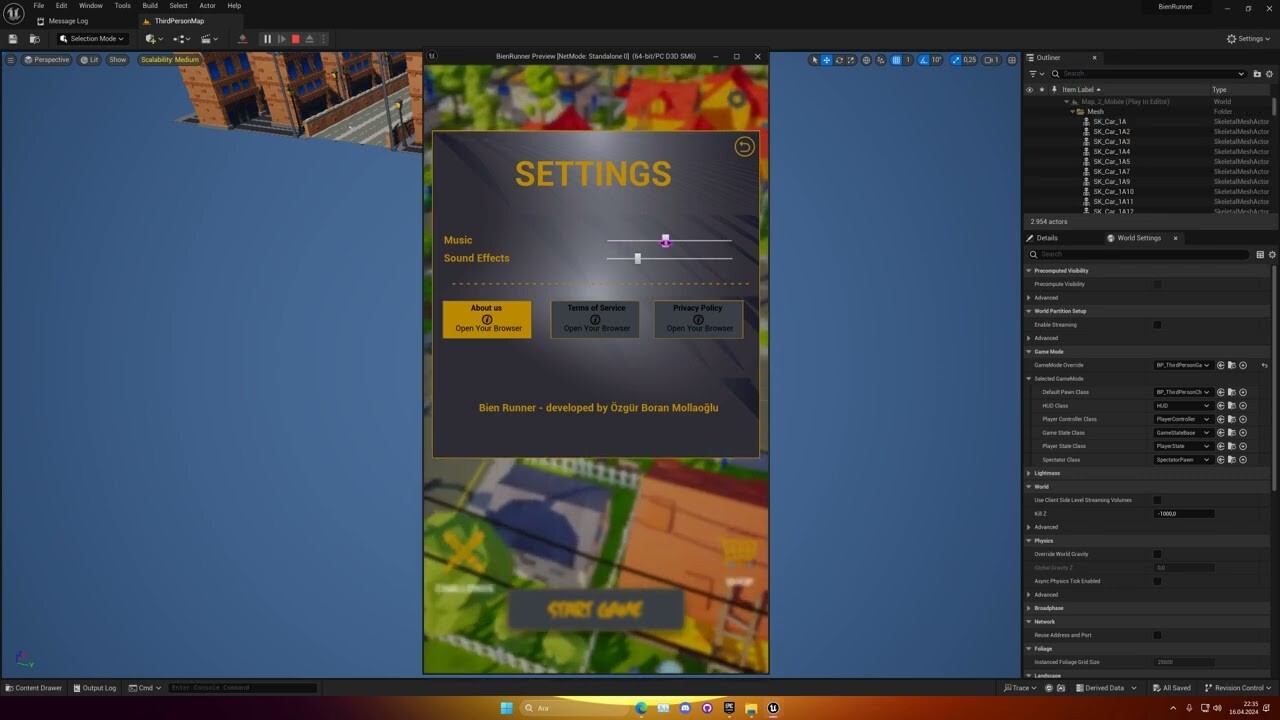The width and height of the screenshot is (1280, 720).
Task: Adjust the Music volume slider
Action: (665, 240)
